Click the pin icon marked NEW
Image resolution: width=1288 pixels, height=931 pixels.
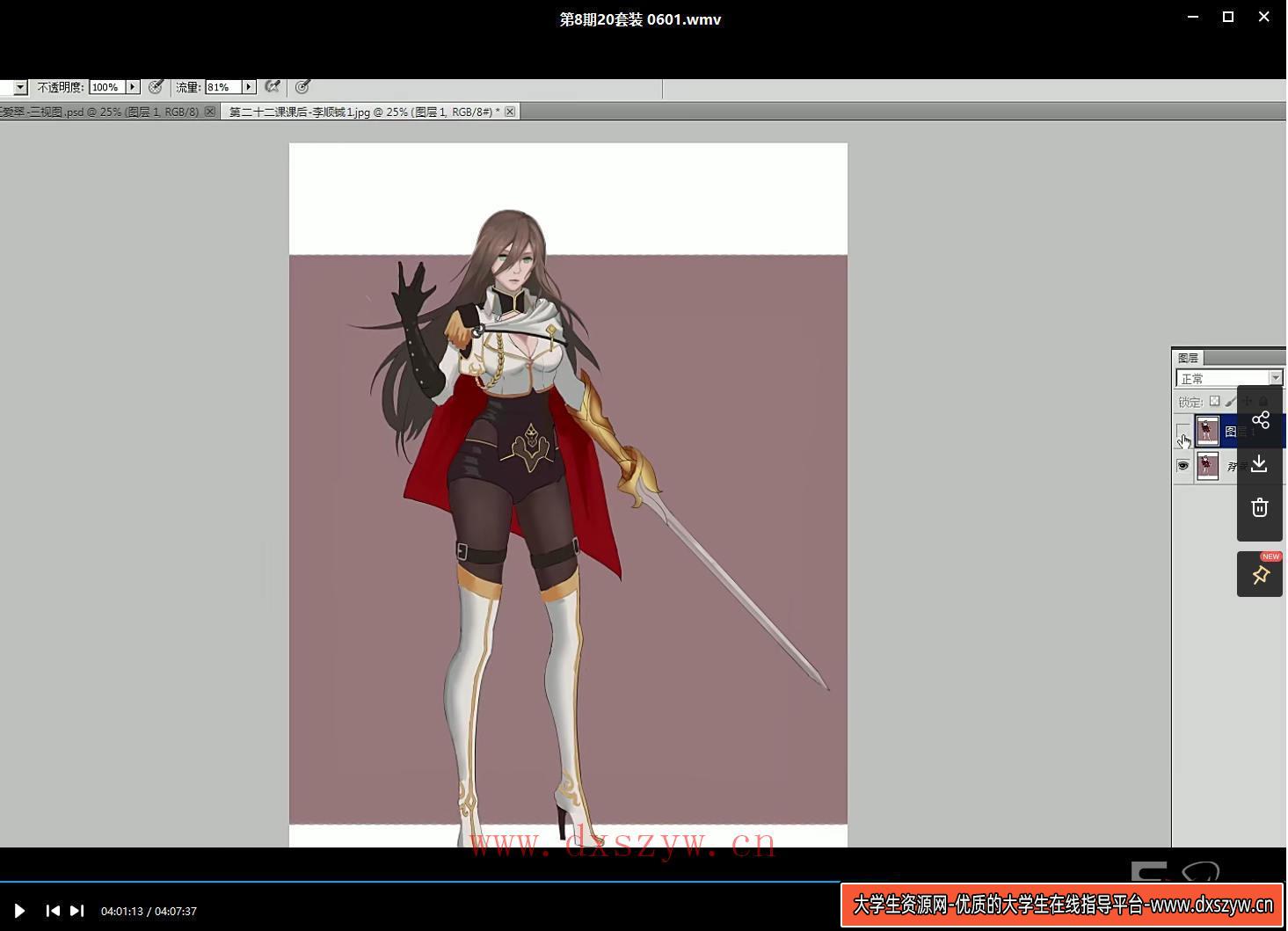pos(1260,575)
